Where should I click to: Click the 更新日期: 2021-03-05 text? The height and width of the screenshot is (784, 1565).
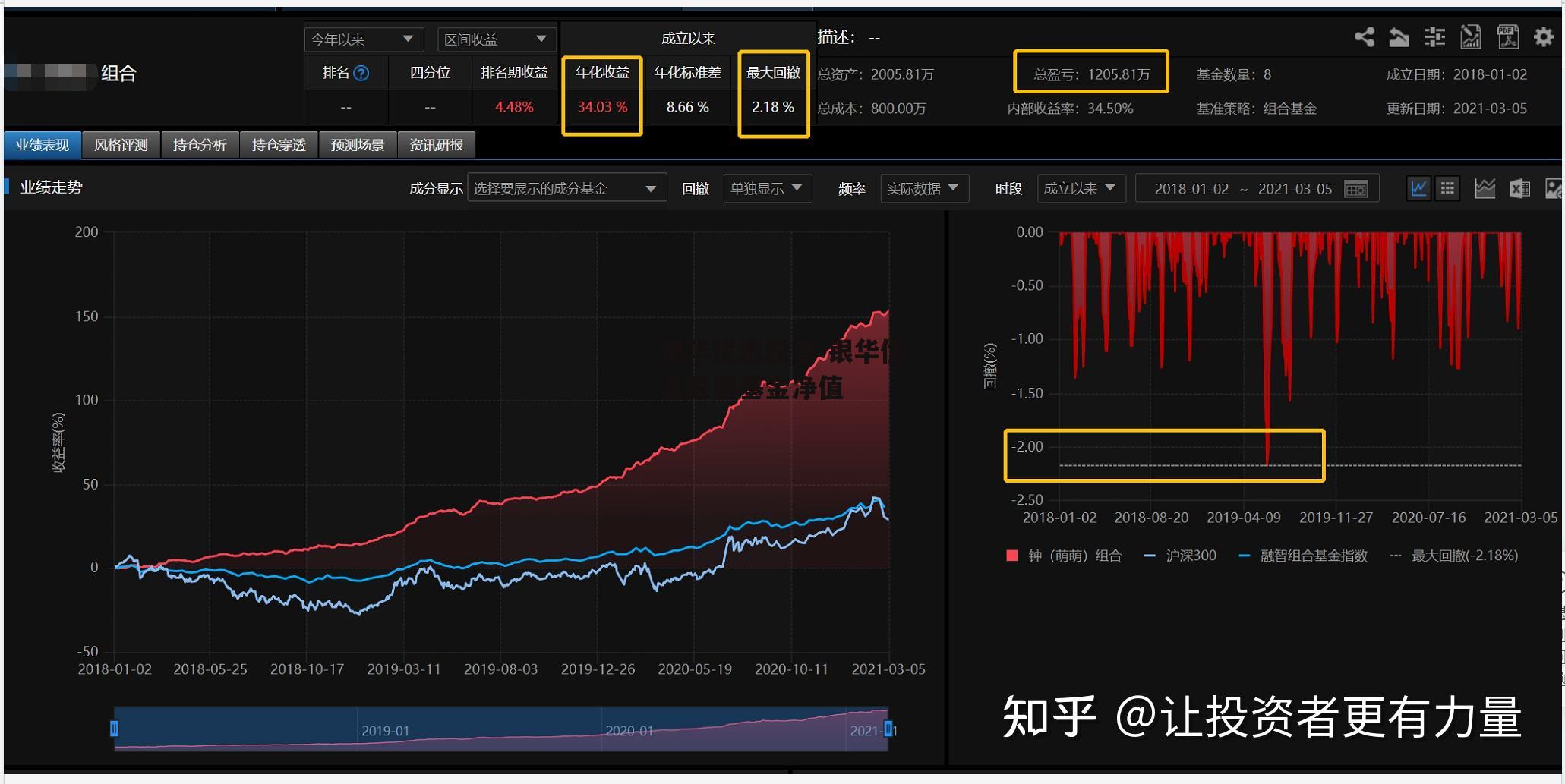1456,109
